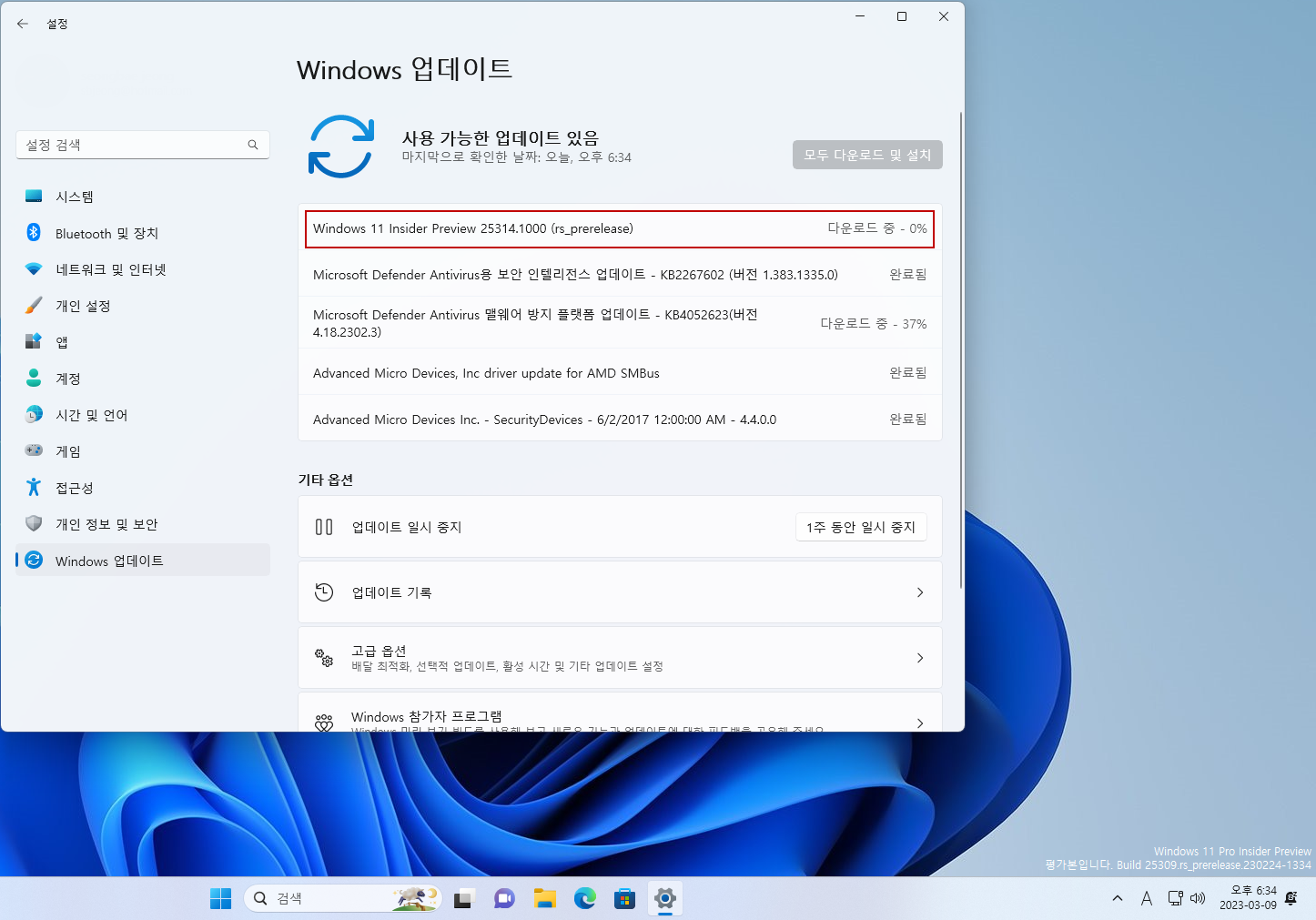Open the 시스템 sidebar item
This screenshot has width=1316, height=920.
coord(143,197)
